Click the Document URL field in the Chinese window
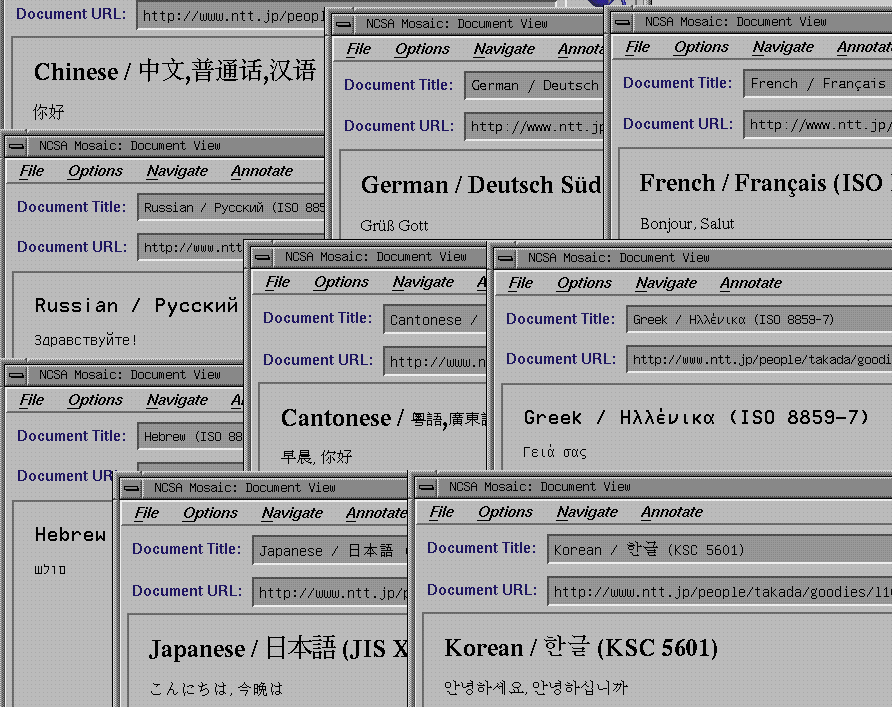Image resolution: width=892 pixels, height=707 pixels. (232, 16)
